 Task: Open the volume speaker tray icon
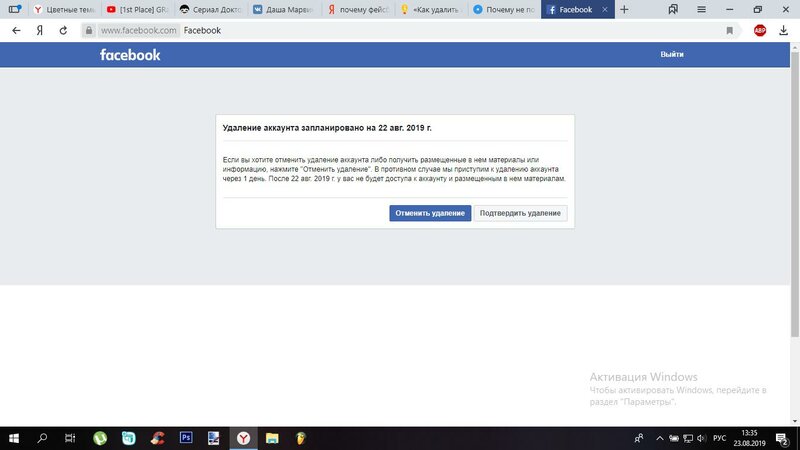coord(702,438)
